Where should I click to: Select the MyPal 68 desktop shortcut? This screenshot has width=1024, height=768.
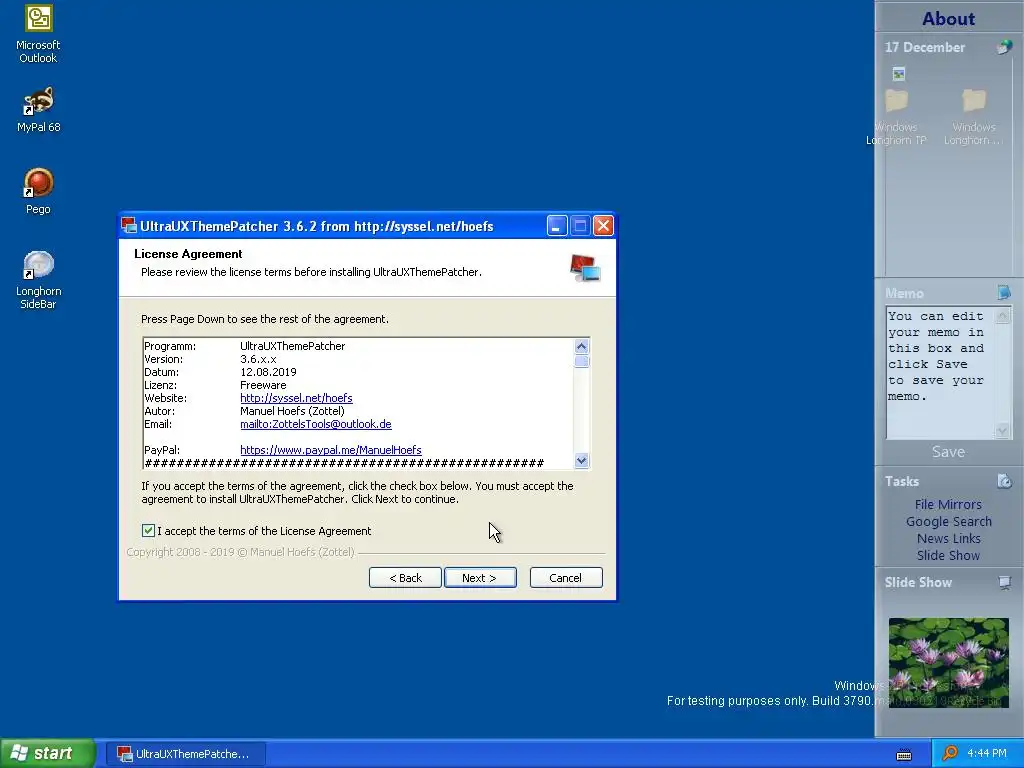[x=38, y=110]
